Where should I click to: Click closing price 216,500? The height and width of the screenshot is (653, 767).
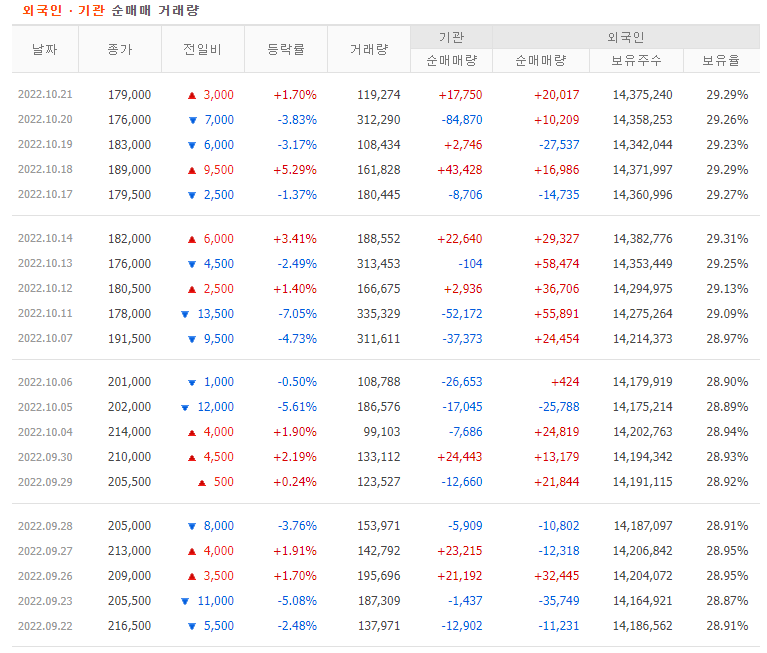(x=130, y=626)
